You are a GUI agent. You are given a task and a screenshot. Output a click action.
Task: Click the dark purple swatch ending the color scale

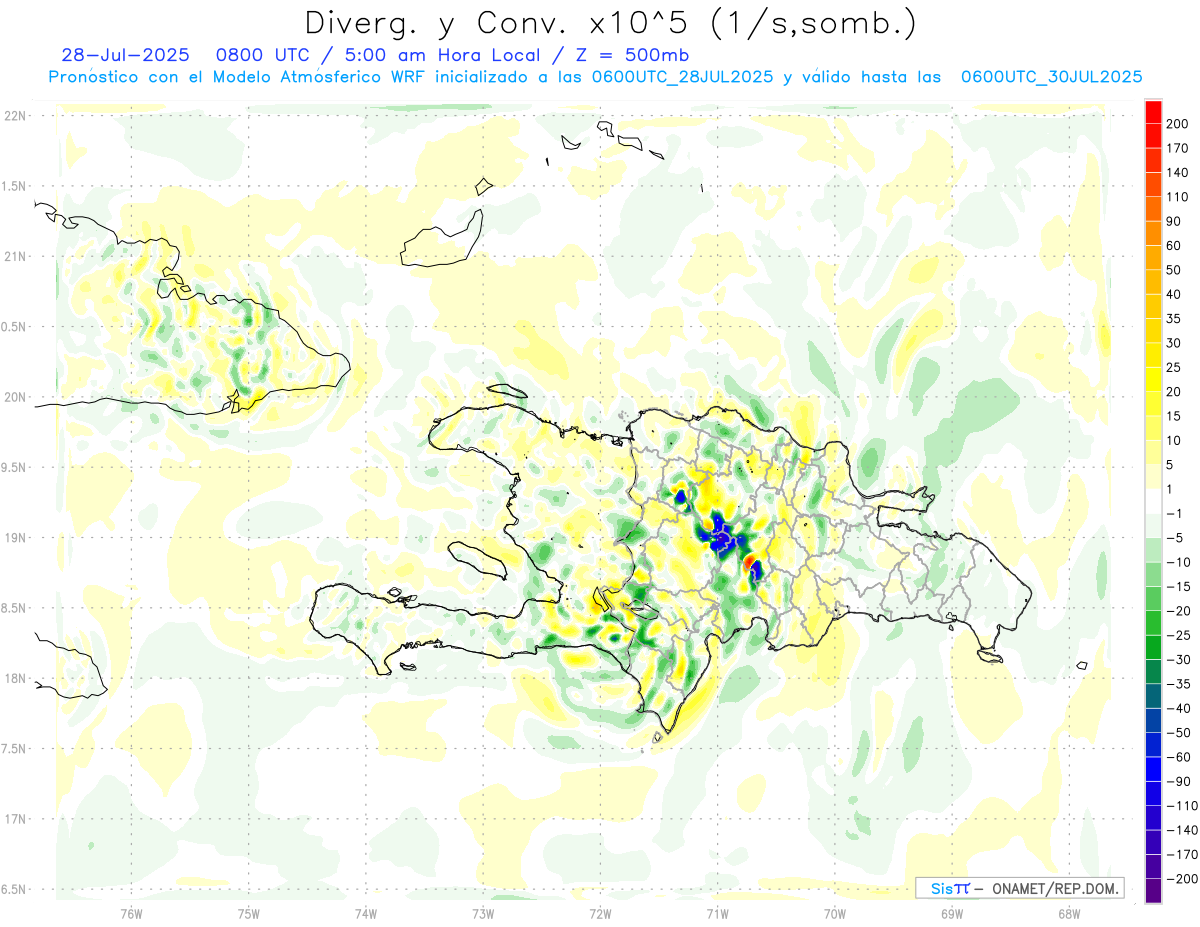click(x=1154, y=890)
